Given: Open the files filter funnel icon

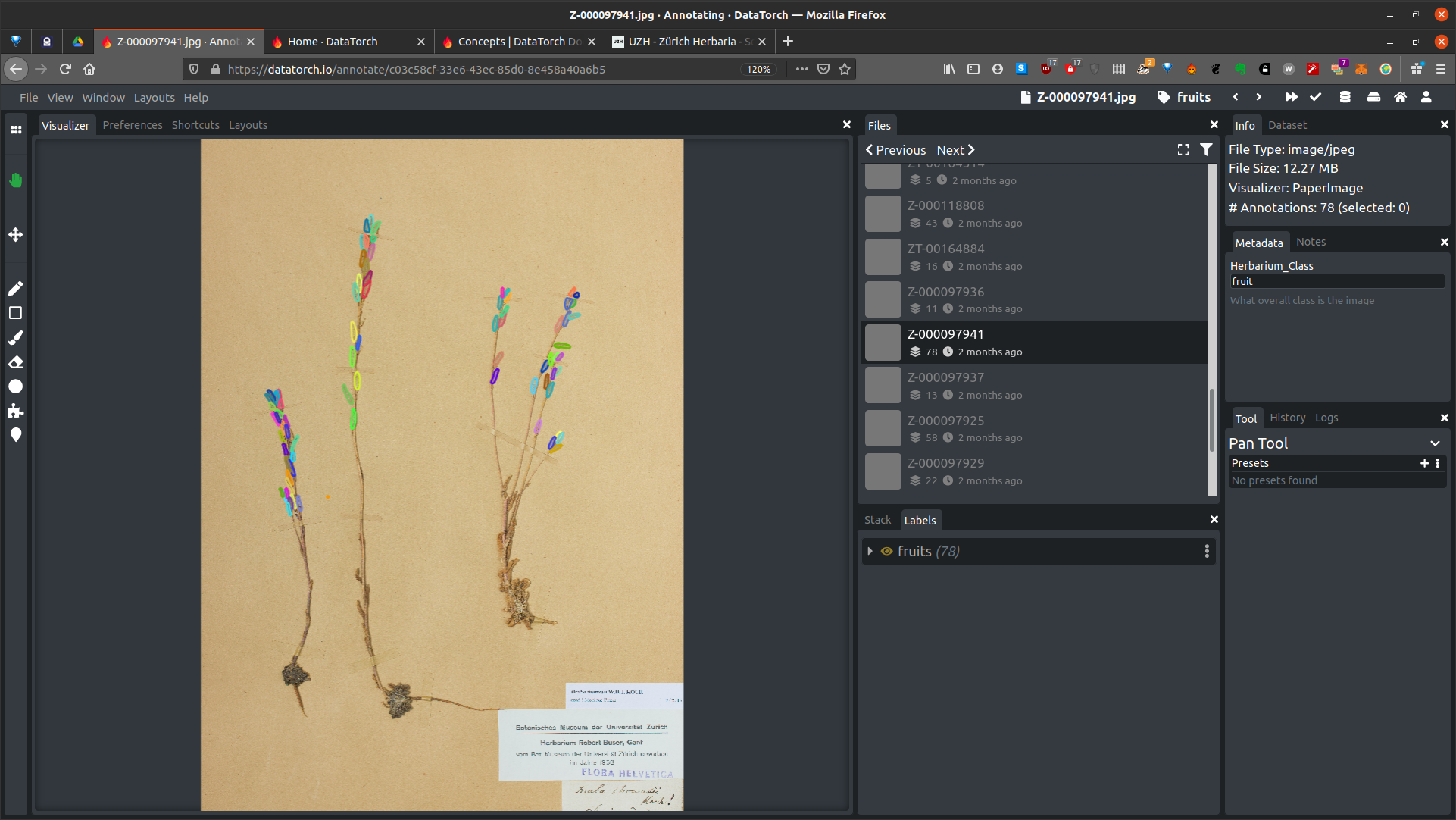Looking at the screenshot, I should pyautogui.click(x=1206, y=150).
